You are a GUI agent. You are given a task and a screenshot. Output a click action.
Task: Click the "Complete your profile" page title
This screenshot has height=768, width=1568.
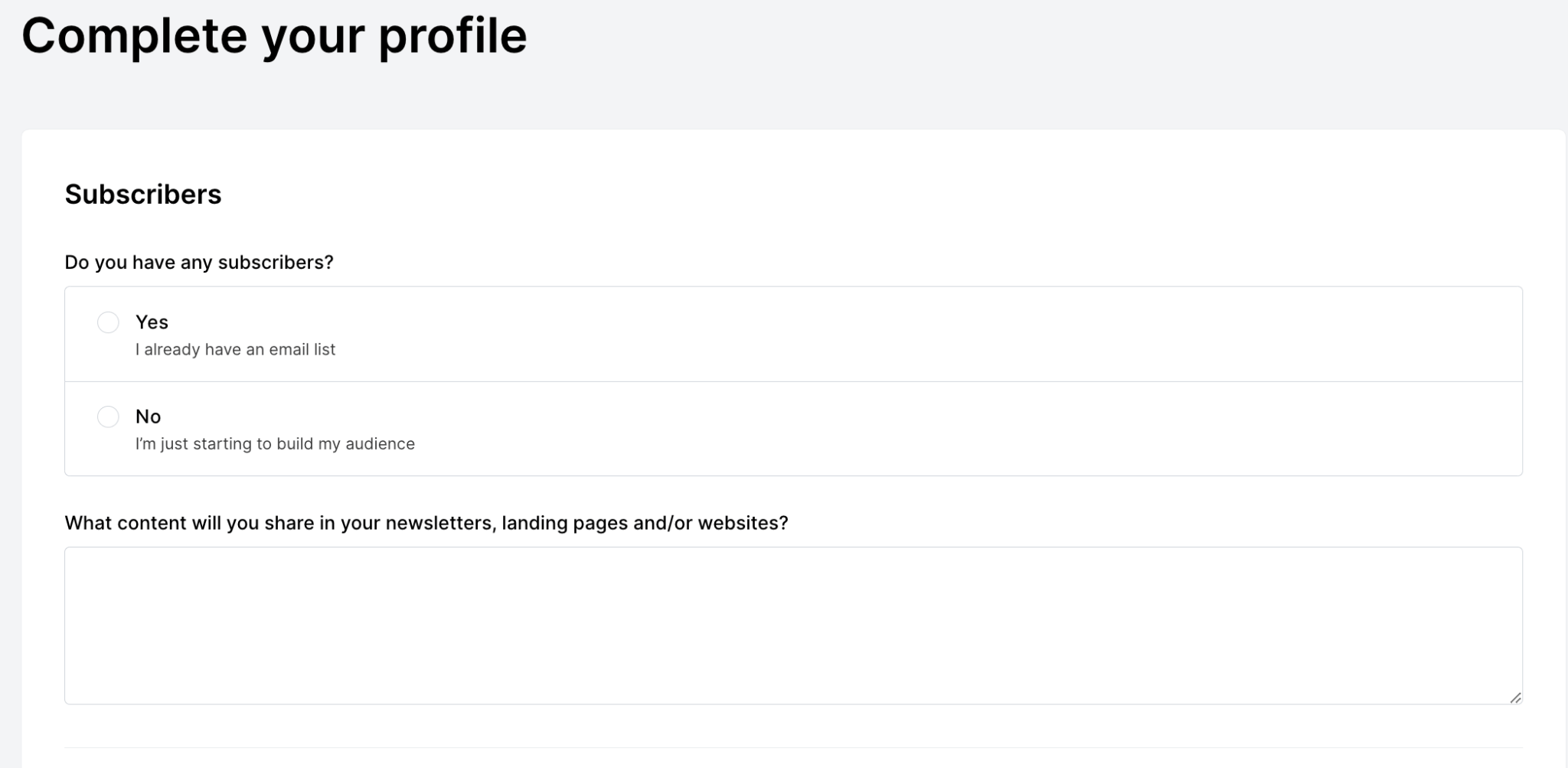274,36
